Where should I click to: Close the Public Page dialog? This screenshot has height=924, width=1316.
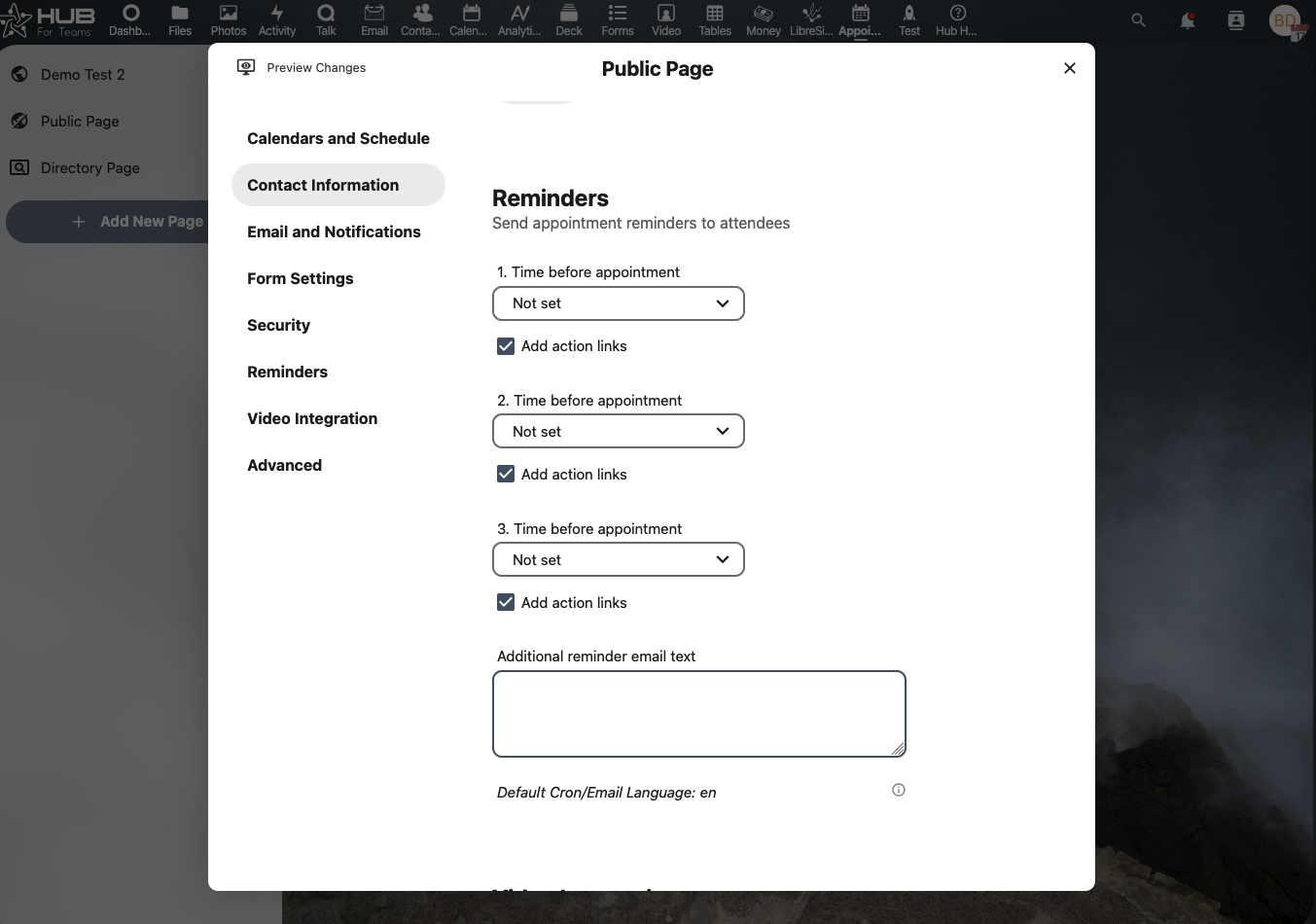(1070, 68)
